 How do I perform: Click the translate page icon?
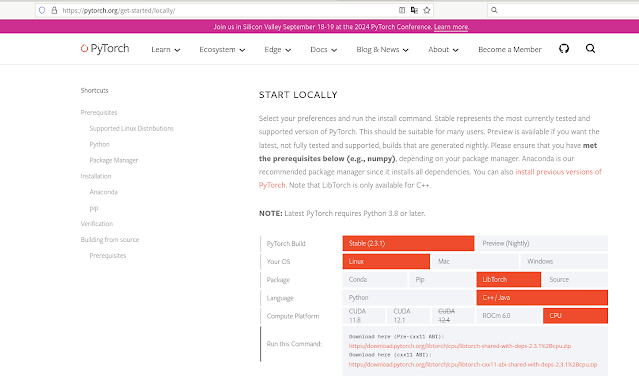point(414,10)
